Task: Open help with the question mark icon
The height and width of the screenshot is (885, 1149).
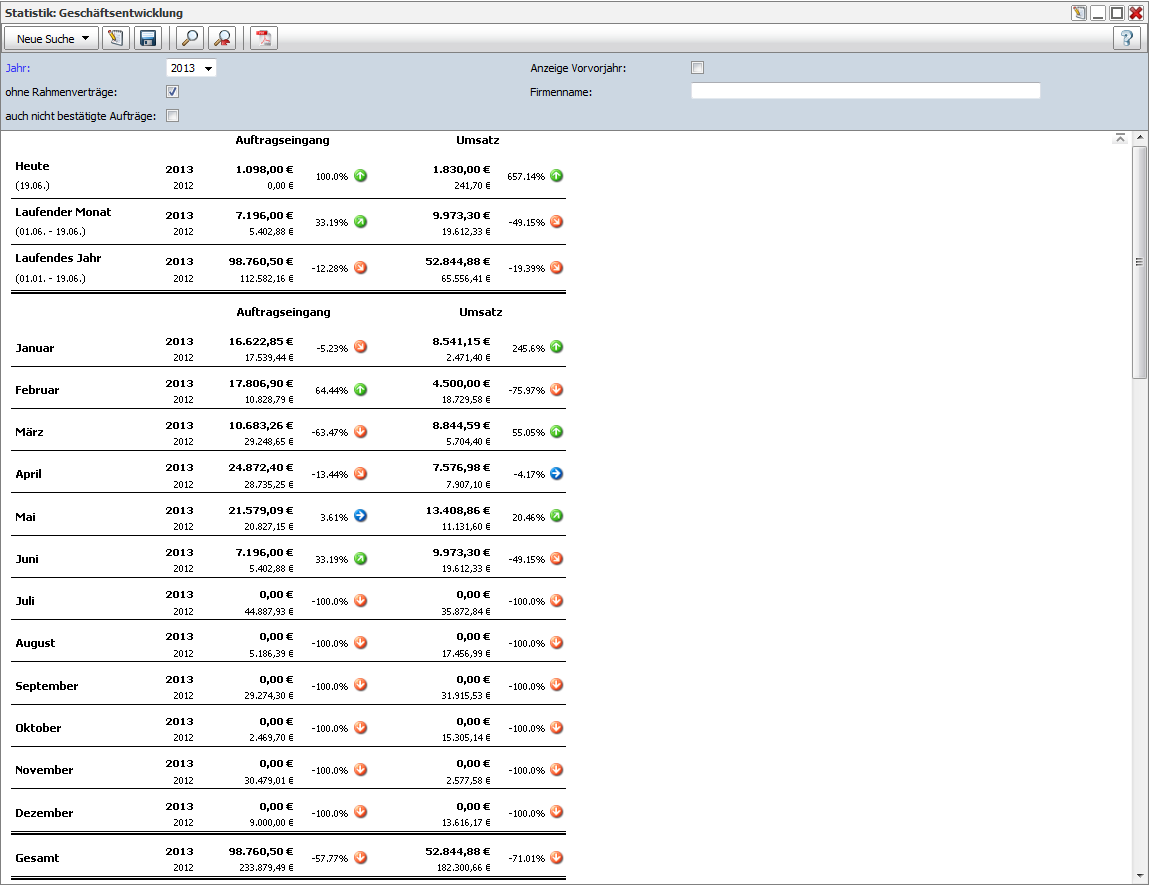Action: 1127,39
